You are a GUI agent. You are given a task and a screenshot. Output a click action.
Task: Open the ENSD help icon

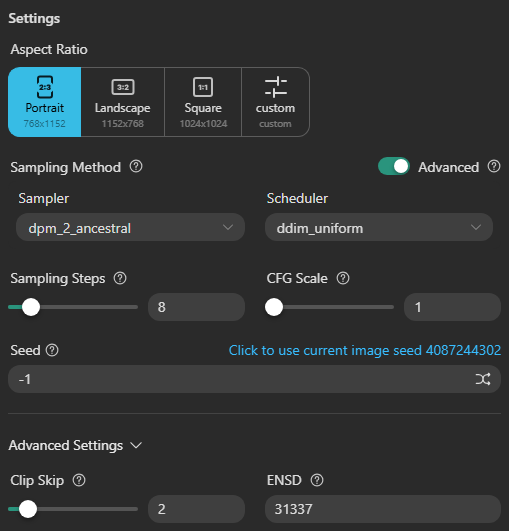(x=317, y=480)
